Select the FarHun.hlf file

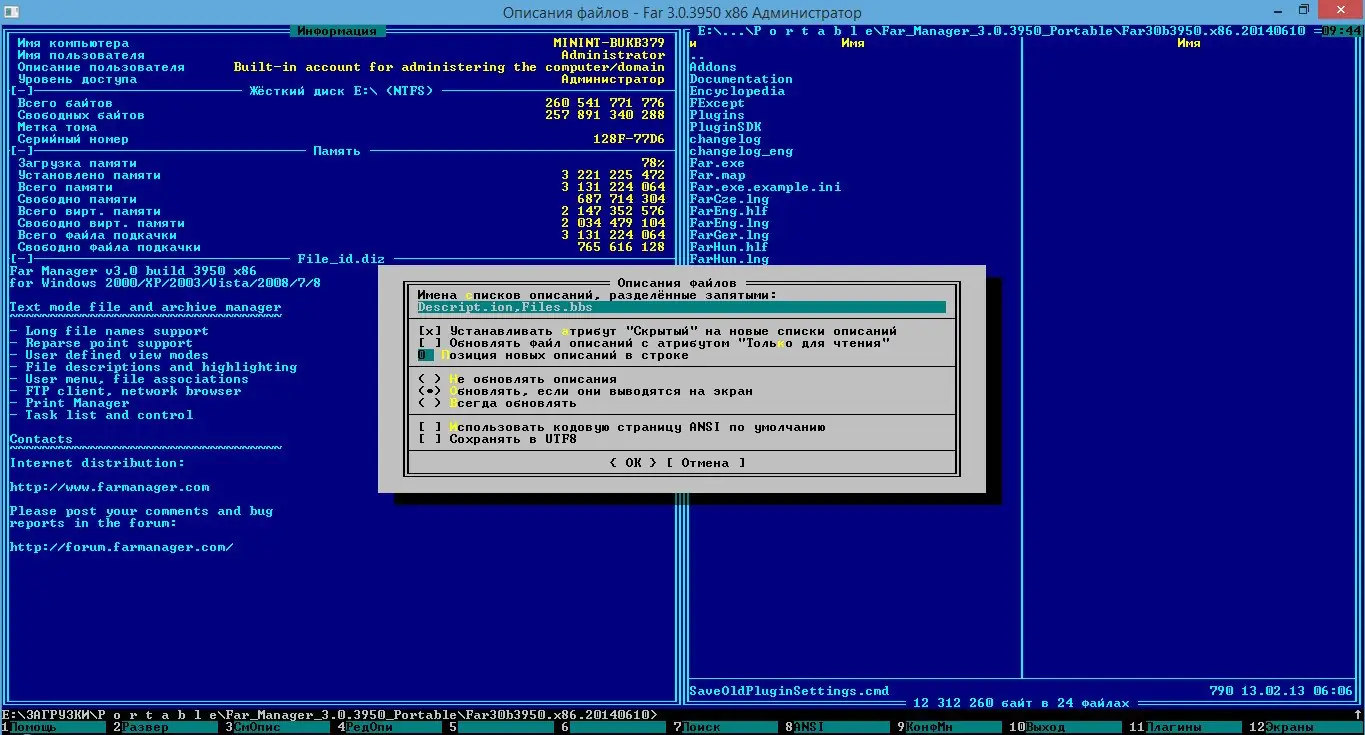(x=729, y=247)
